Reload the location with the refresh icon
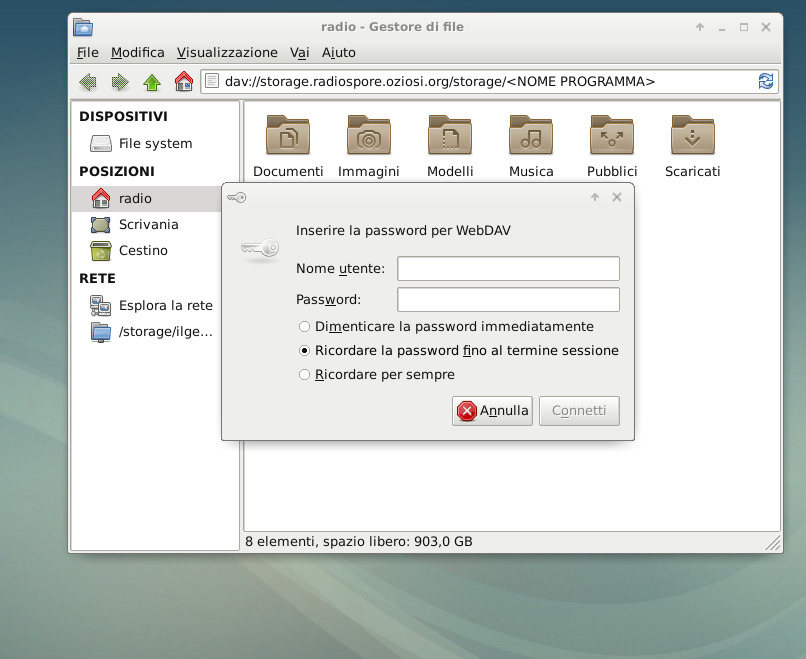Image resolution: width=806 pixels, height=659 pixels. pyautogui.click(x=766, y=81)
